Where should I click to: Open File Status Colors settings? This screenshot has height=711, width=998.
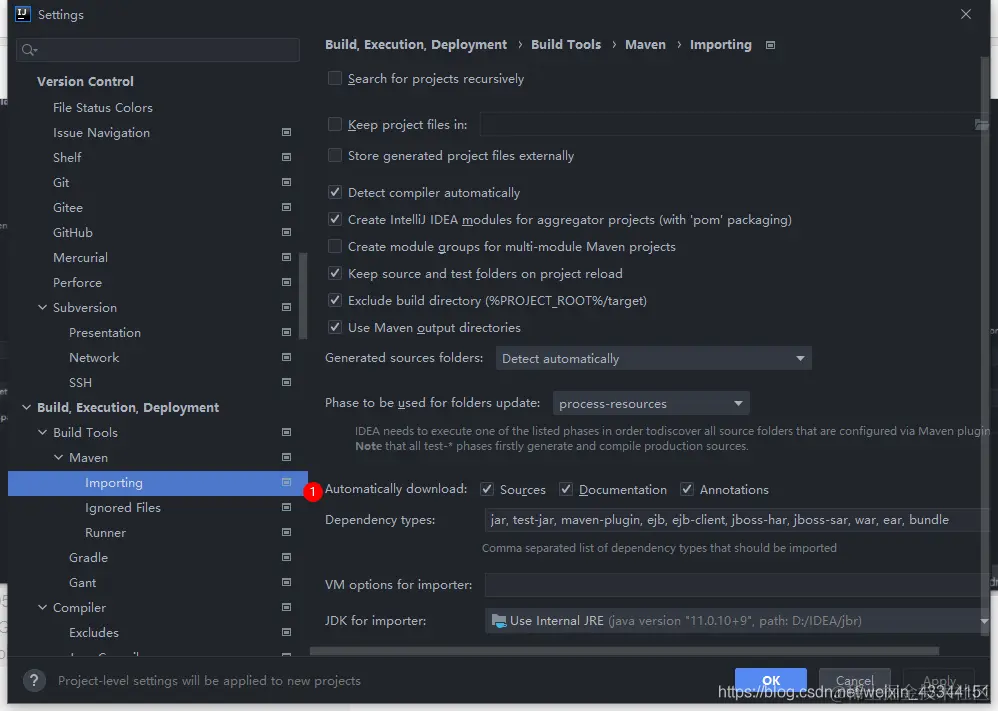[x=102, y=108]
